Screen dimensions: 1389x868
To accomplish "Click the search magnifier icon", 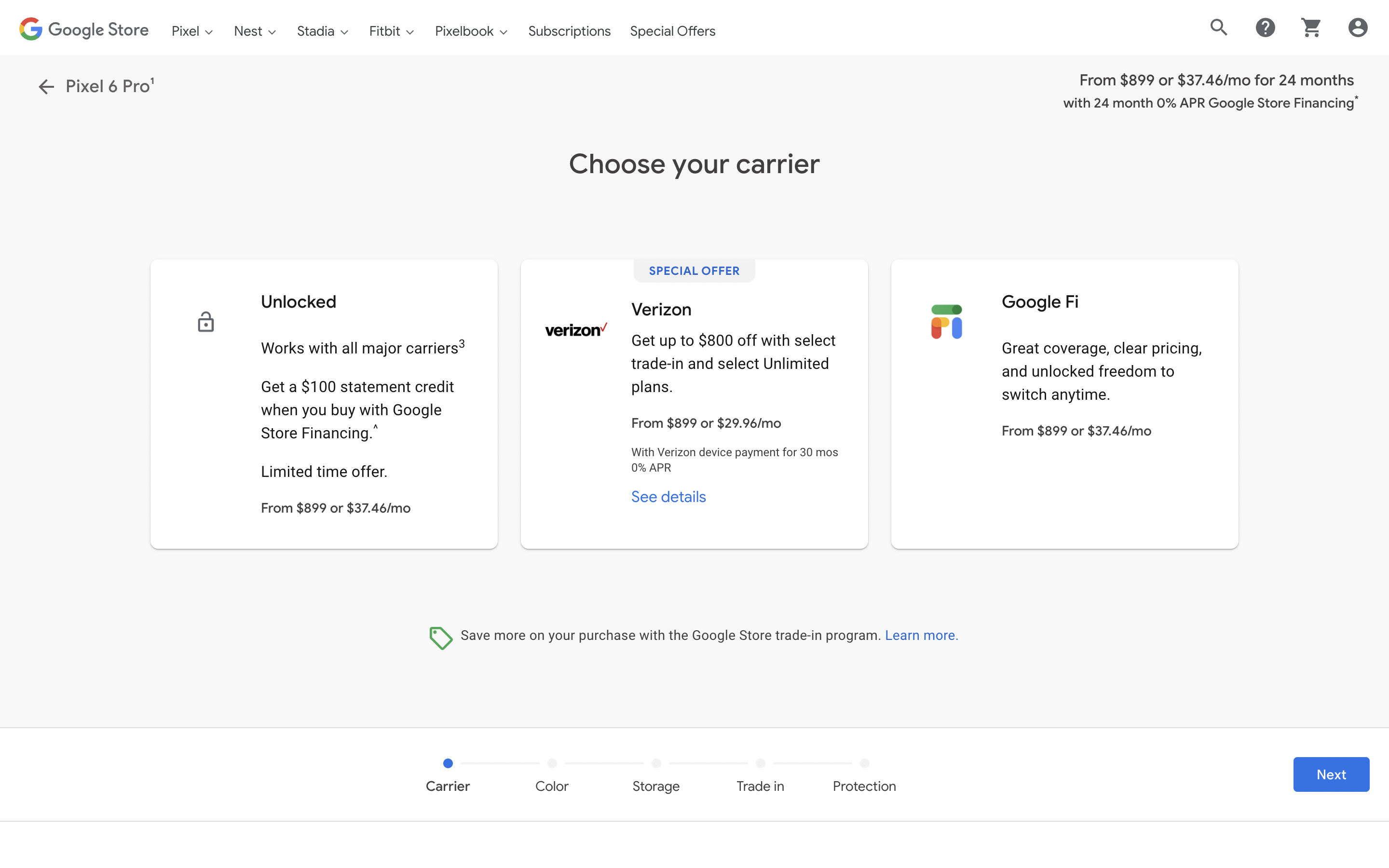I will 1219,27.
